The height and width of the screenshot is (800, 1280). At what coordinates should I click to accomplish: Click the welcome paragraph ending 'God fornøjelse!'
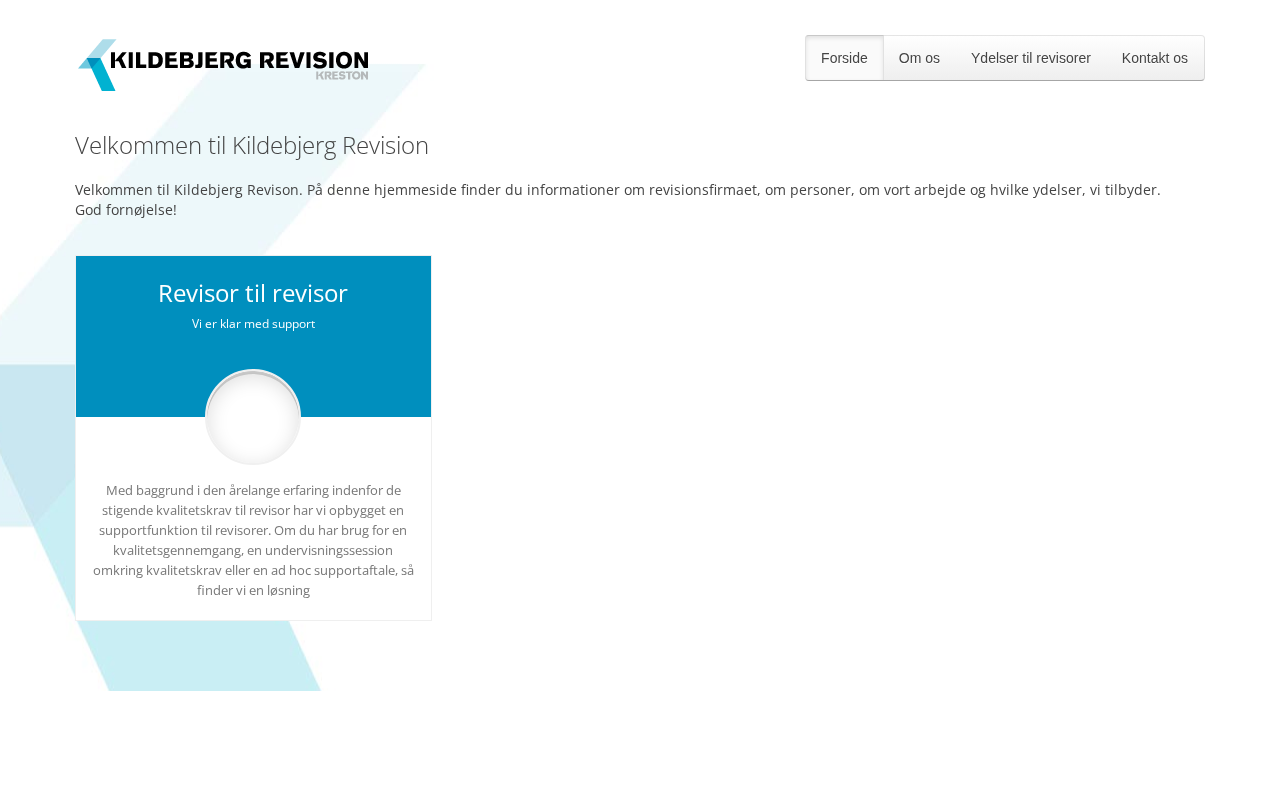pos(618,200)
